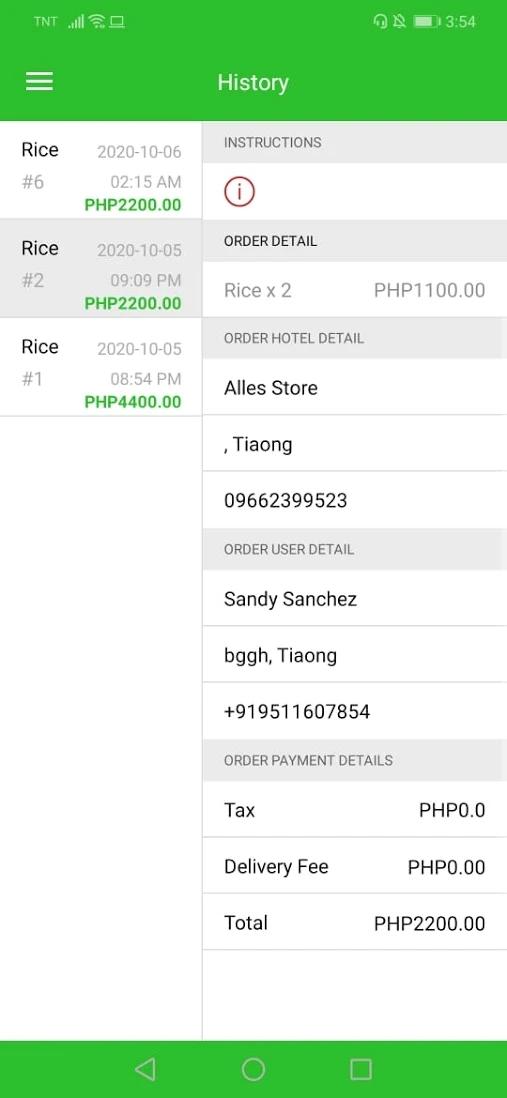Tap the Alles Store name row
This screenshot has width=507, height=1098.
pyautogui.click(x=354, y=387)
